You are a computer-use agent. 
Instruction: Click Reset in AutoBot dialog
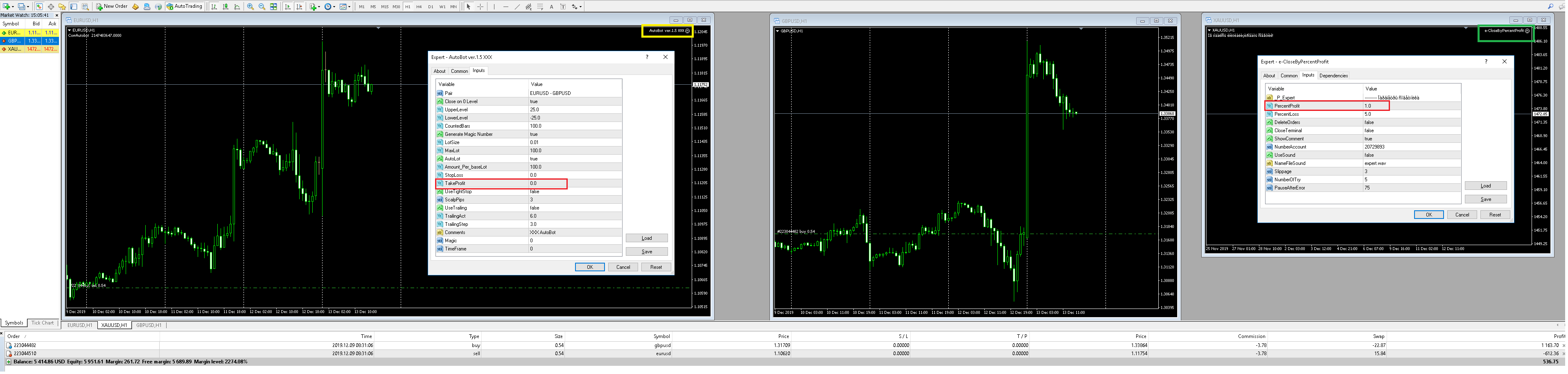click(656, 267)
